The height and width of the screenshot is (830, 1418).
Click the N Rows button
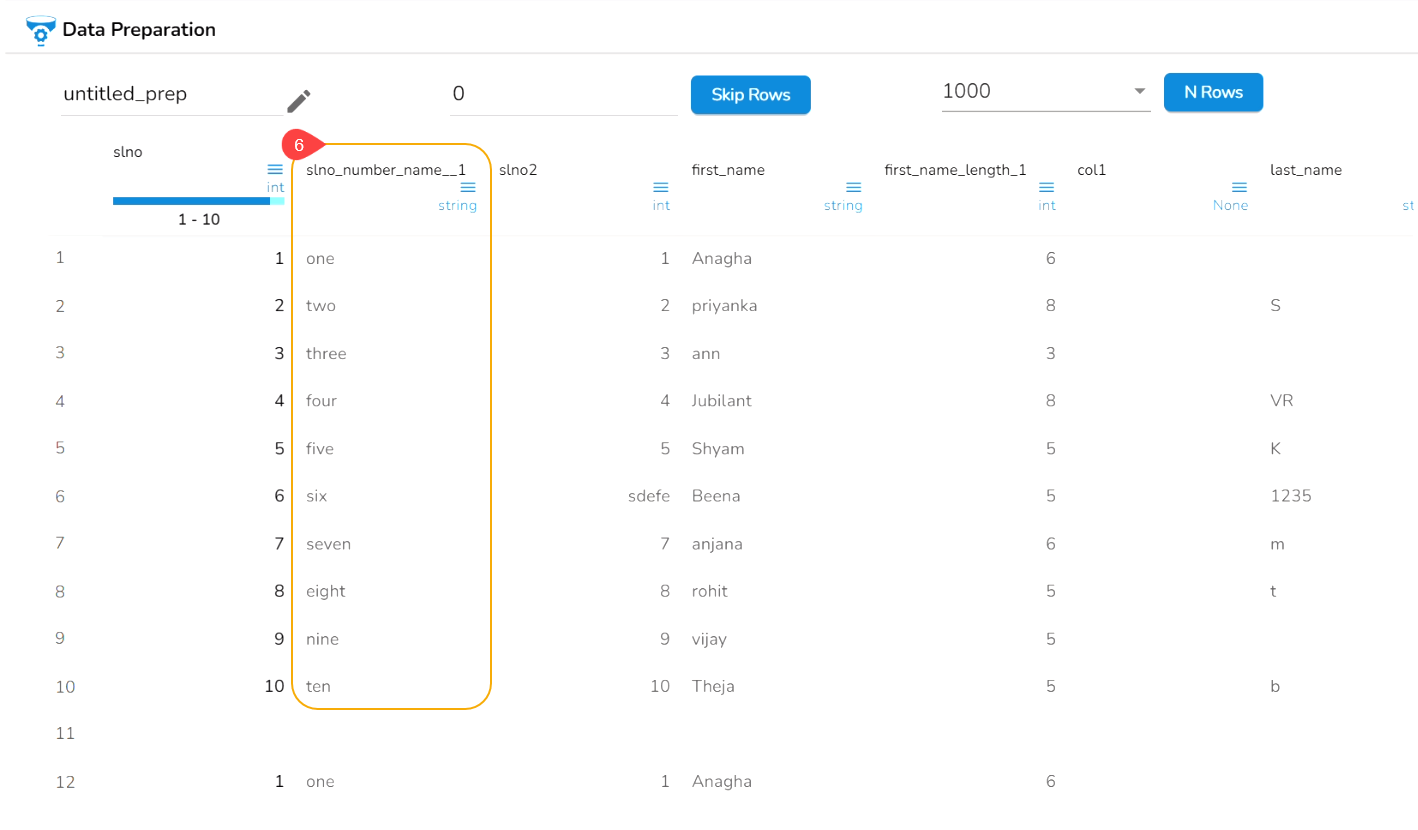pyautogui.click(x=1213, y=92)
